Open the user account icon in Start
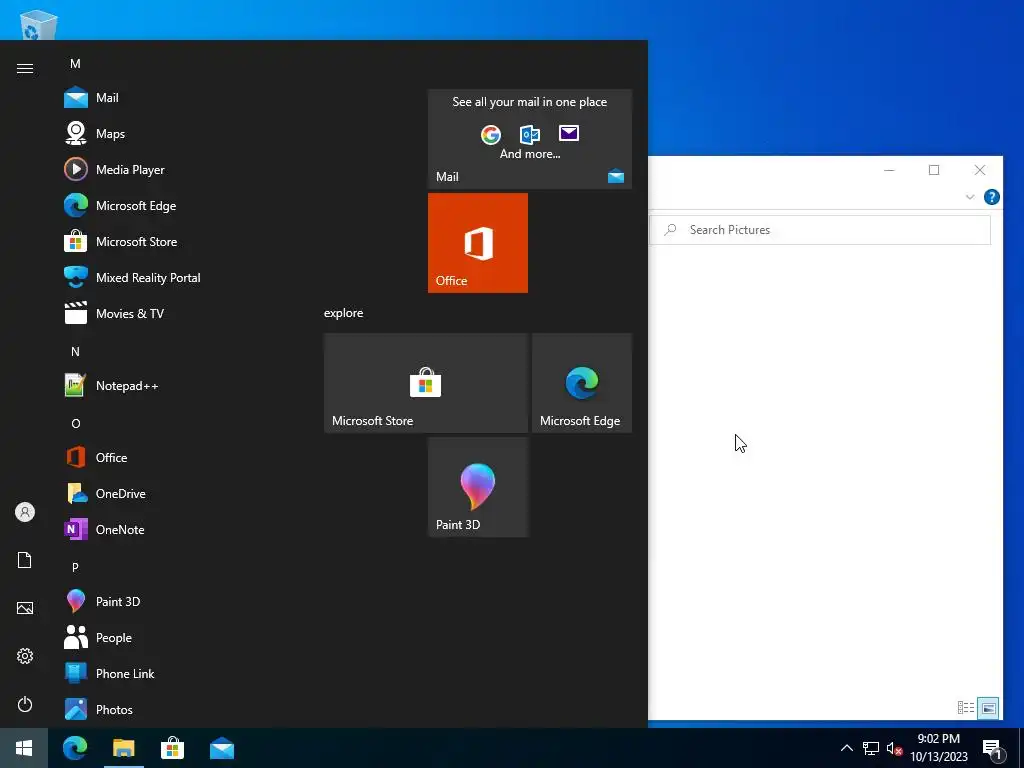The height and width of the screenshot is (768, 1024). click(x=25, y=512)
